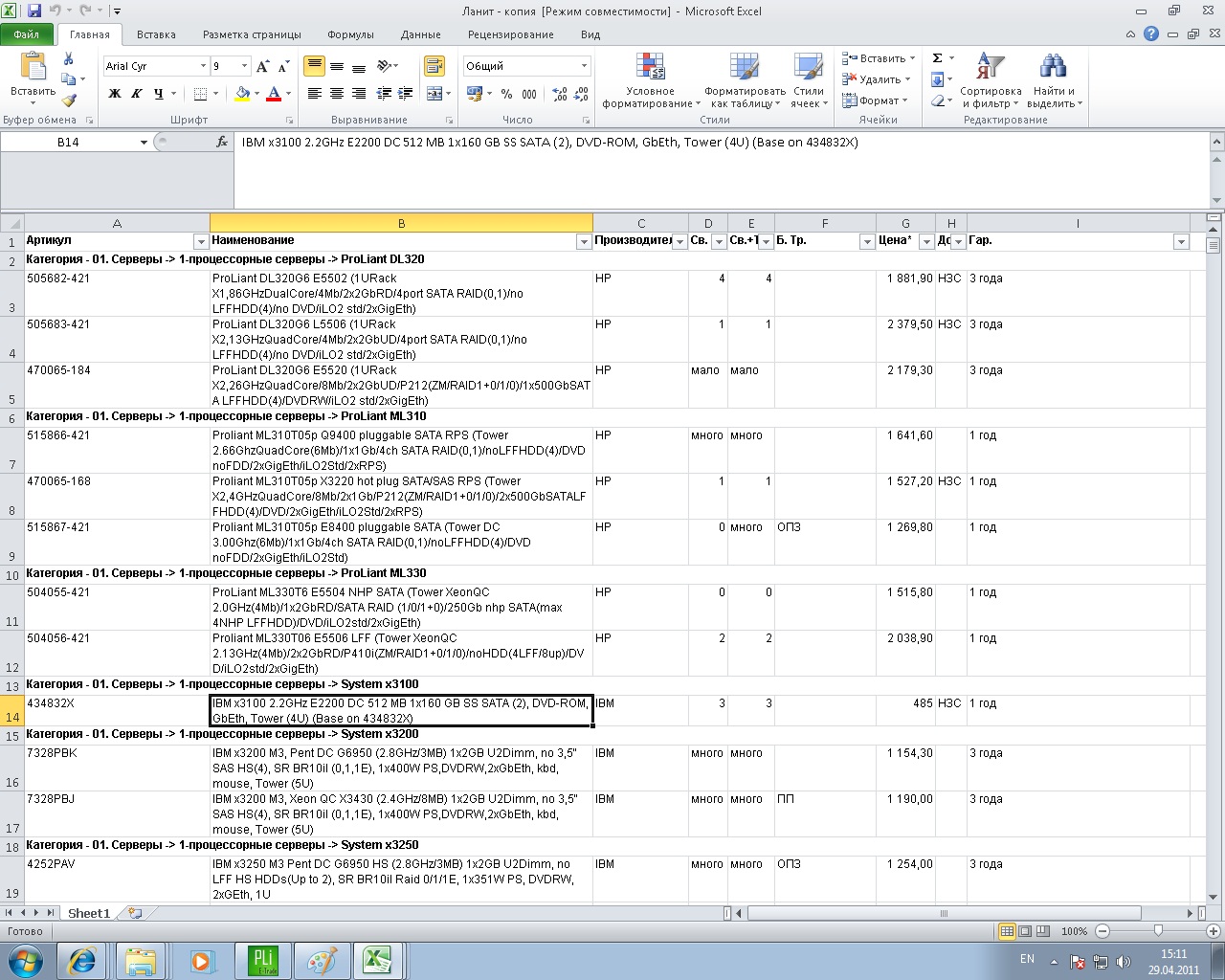
Task: Switch to the Разметка страницы tab
Action: 252,34
